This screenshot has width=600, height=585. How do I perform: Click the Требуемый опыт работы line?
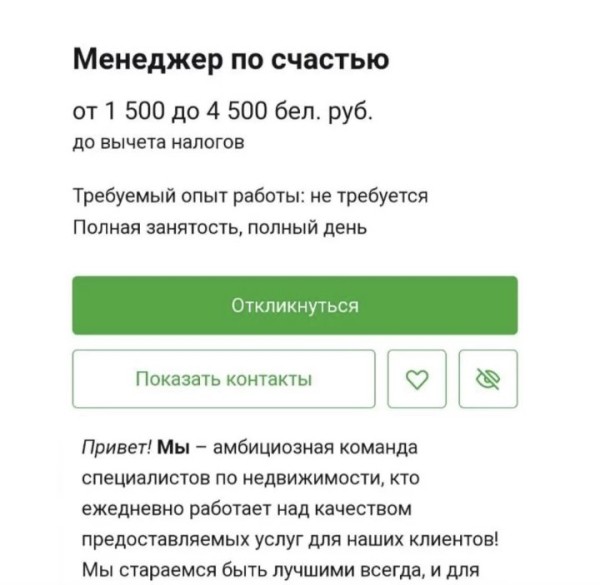click(250, 195)
